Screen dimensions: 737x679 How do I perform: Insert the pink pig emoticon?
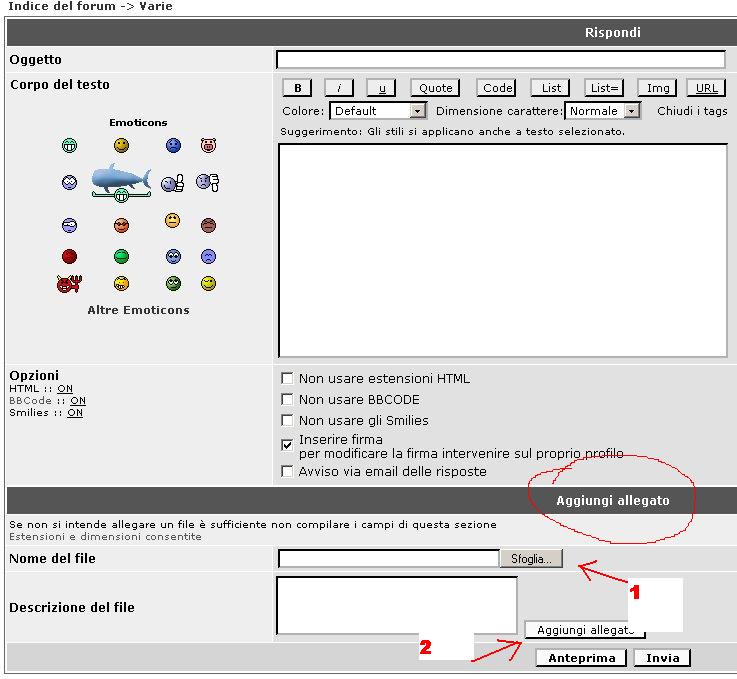click(208, 146)
